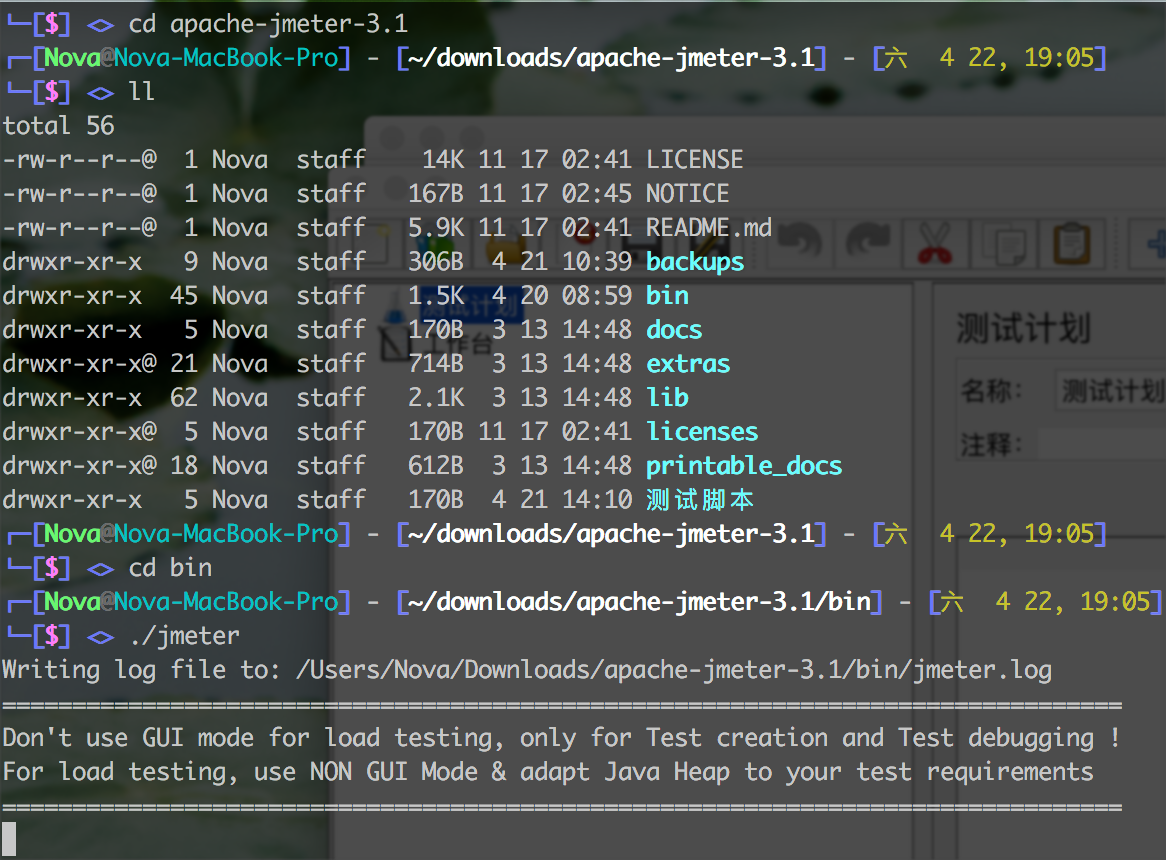Click the 'Don't use GUI mode' warning line
Image resolution: width=1166 pixels, height=860 pixels.
coord(561,738)
